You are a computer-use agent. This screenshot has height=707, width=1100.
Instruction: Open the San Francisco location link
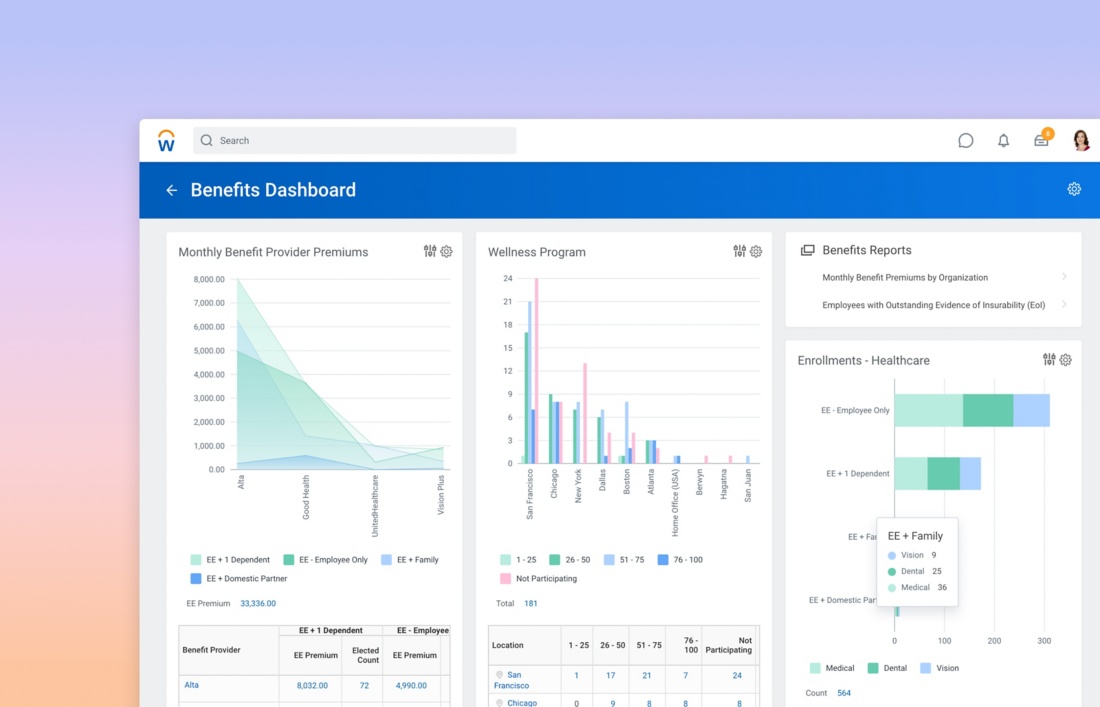click(x=512, y=680)
